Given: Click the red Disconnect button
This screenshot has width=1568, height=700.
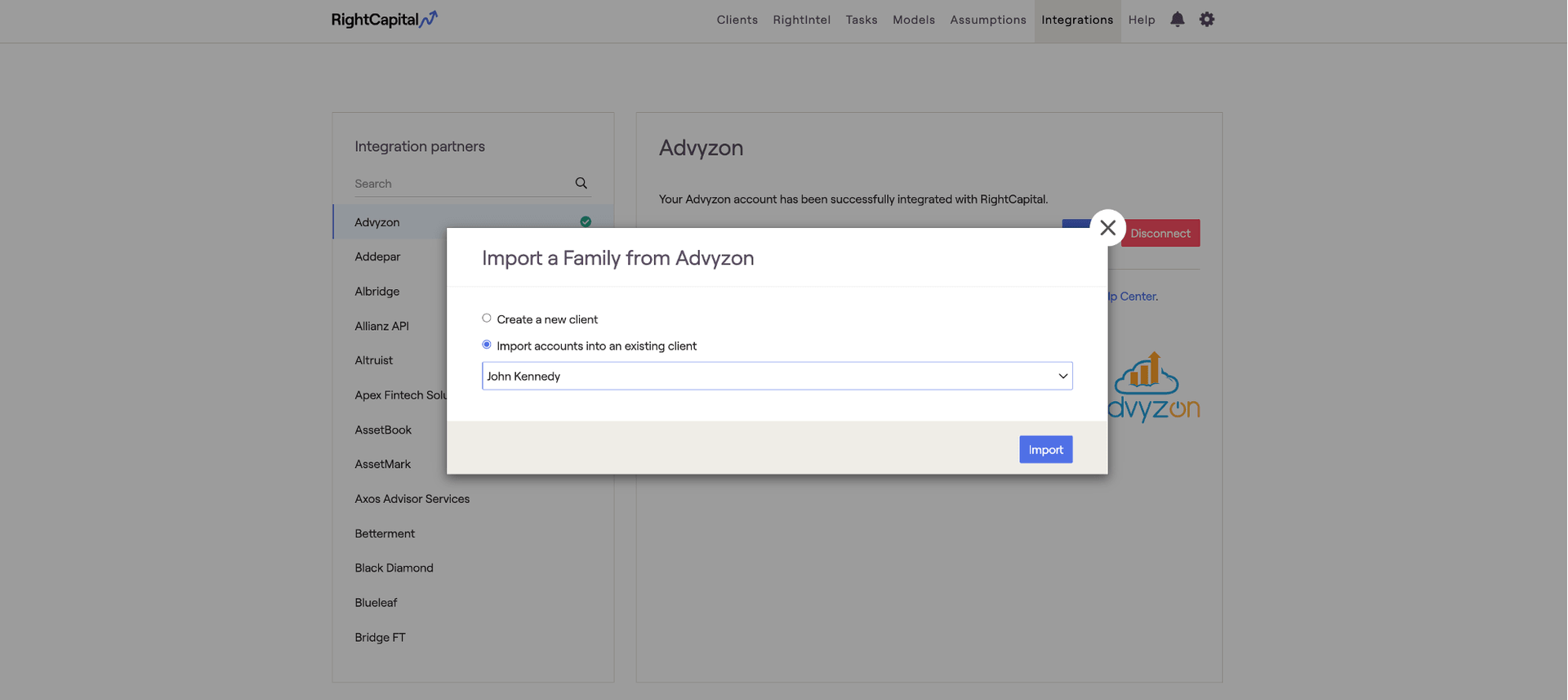Looking at the screenshot, I should pos(1160,234).
